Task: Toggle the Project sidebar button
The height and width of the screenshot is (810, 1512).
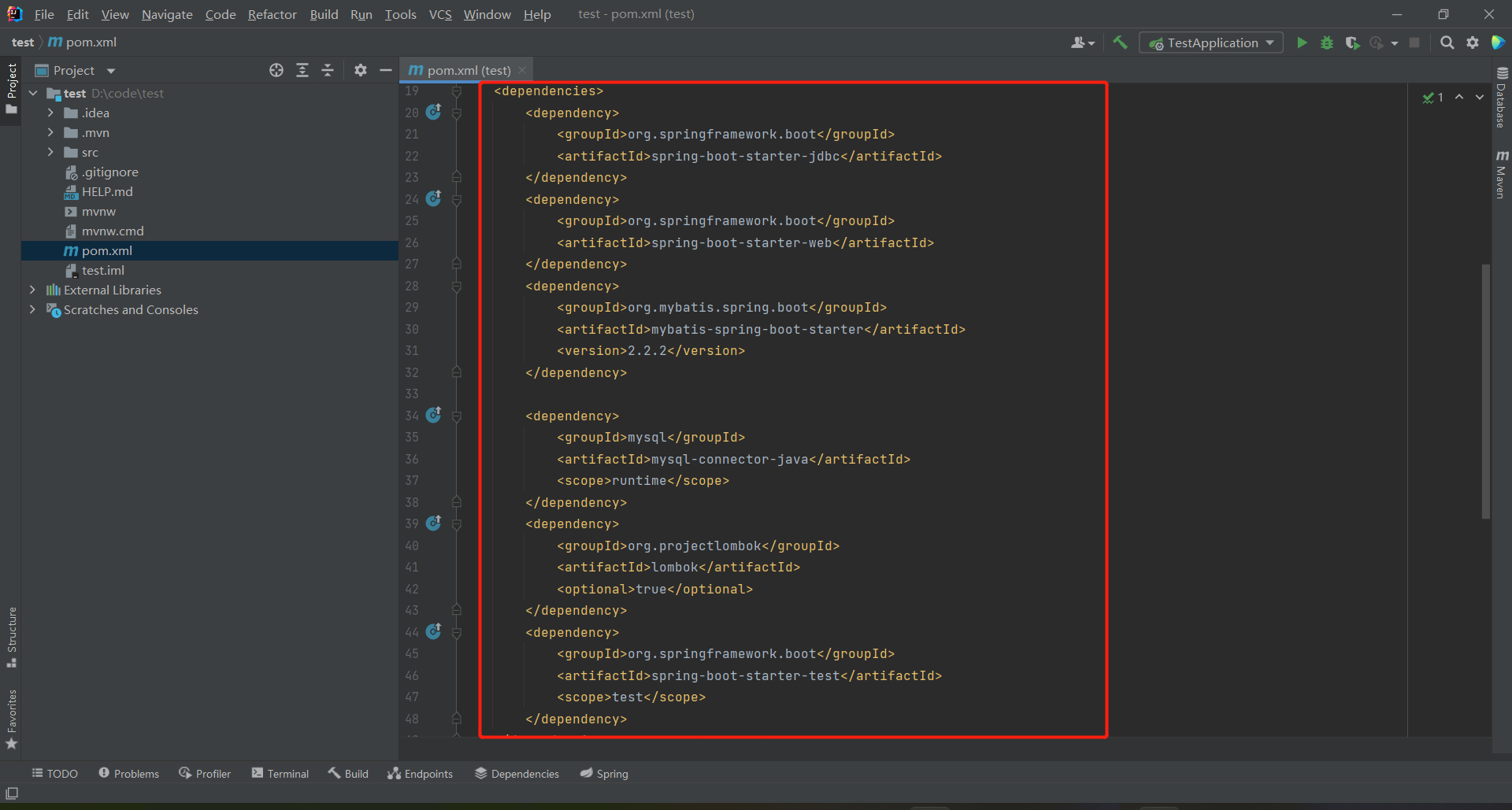Action: (12, 88)
